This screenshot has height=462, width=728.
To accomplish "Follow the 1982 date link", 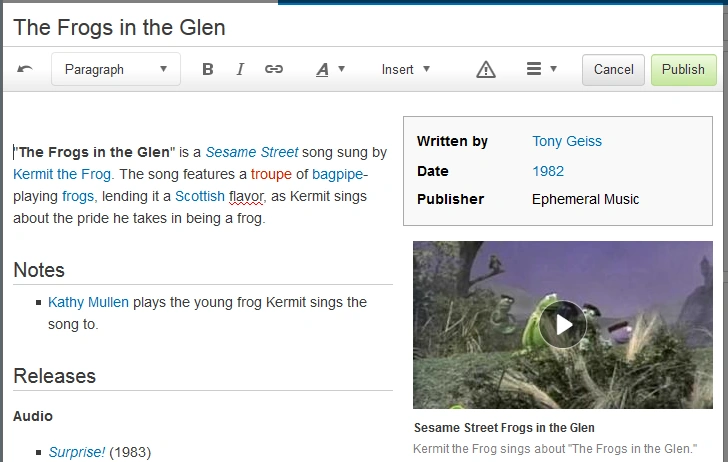I will click(x=548, y=171).
